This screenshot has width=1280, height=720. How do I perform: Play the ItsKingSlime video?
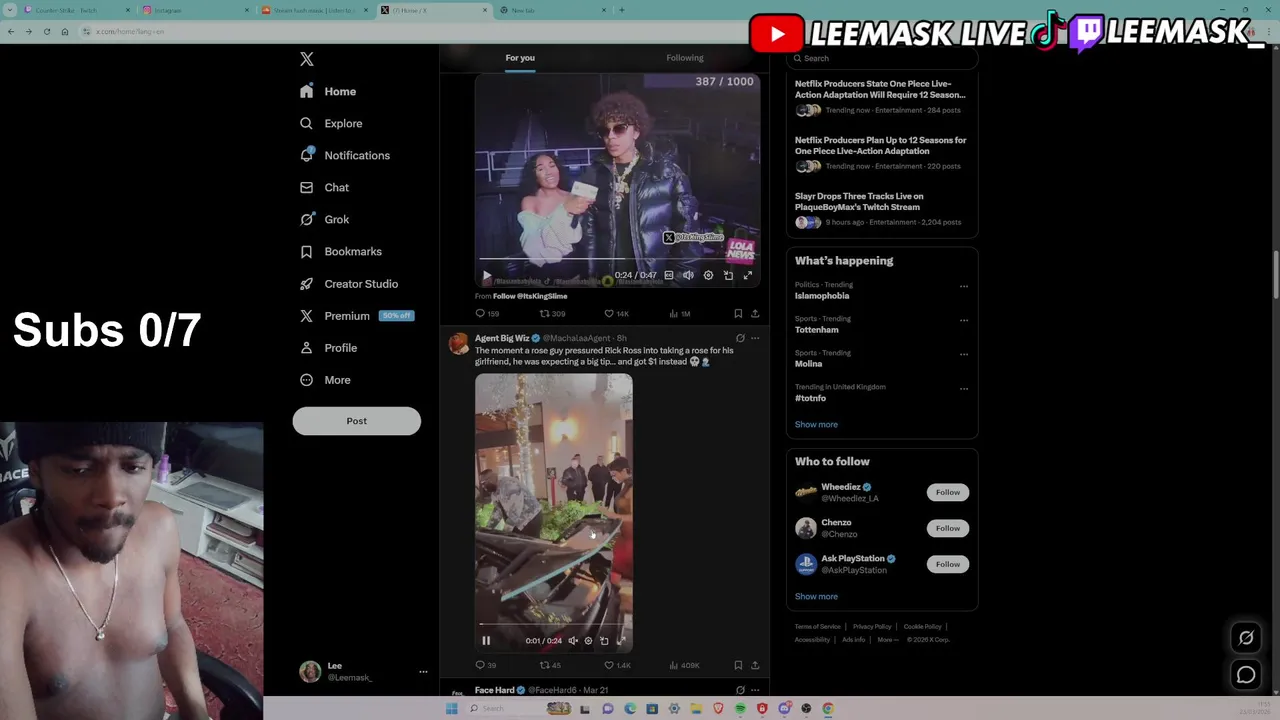(x=487, y=275)
